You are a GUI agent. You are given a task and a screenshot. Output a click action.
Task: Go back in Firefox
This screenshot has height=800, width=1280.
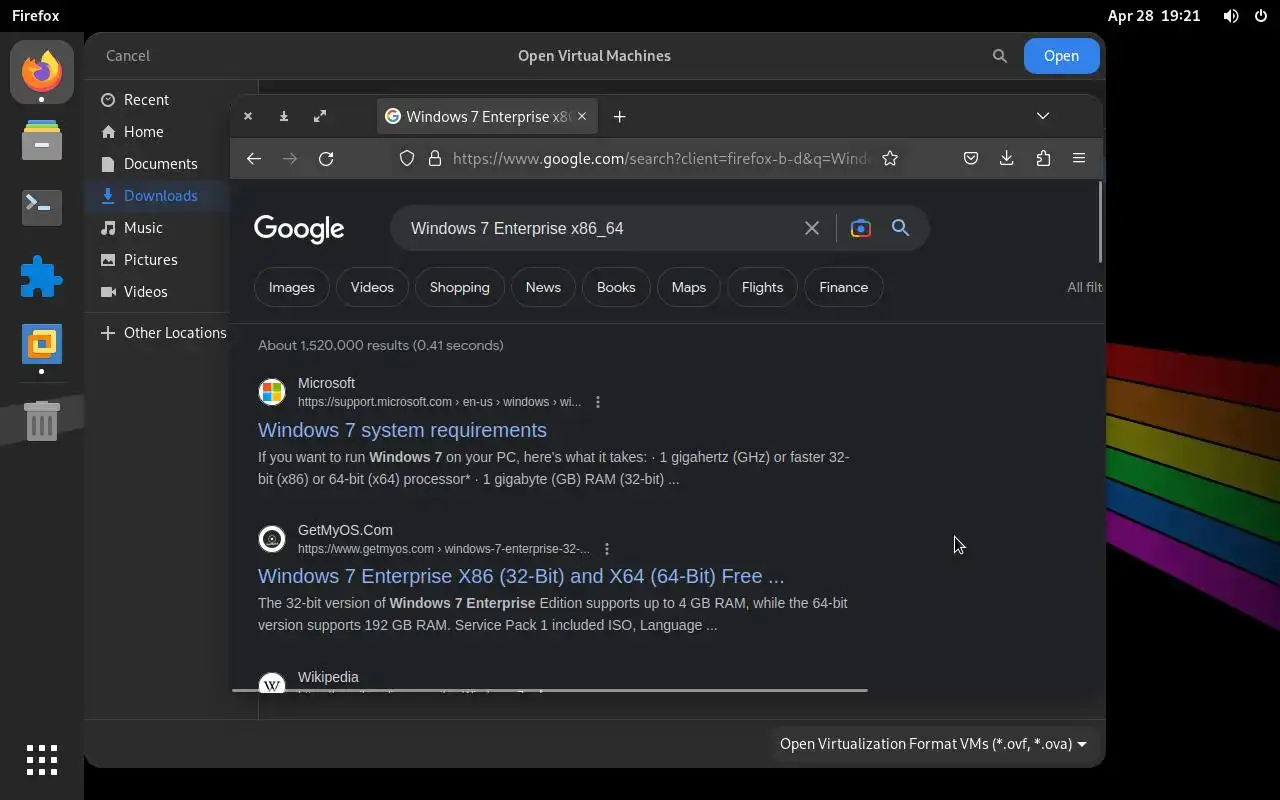(x=254, y=158)
